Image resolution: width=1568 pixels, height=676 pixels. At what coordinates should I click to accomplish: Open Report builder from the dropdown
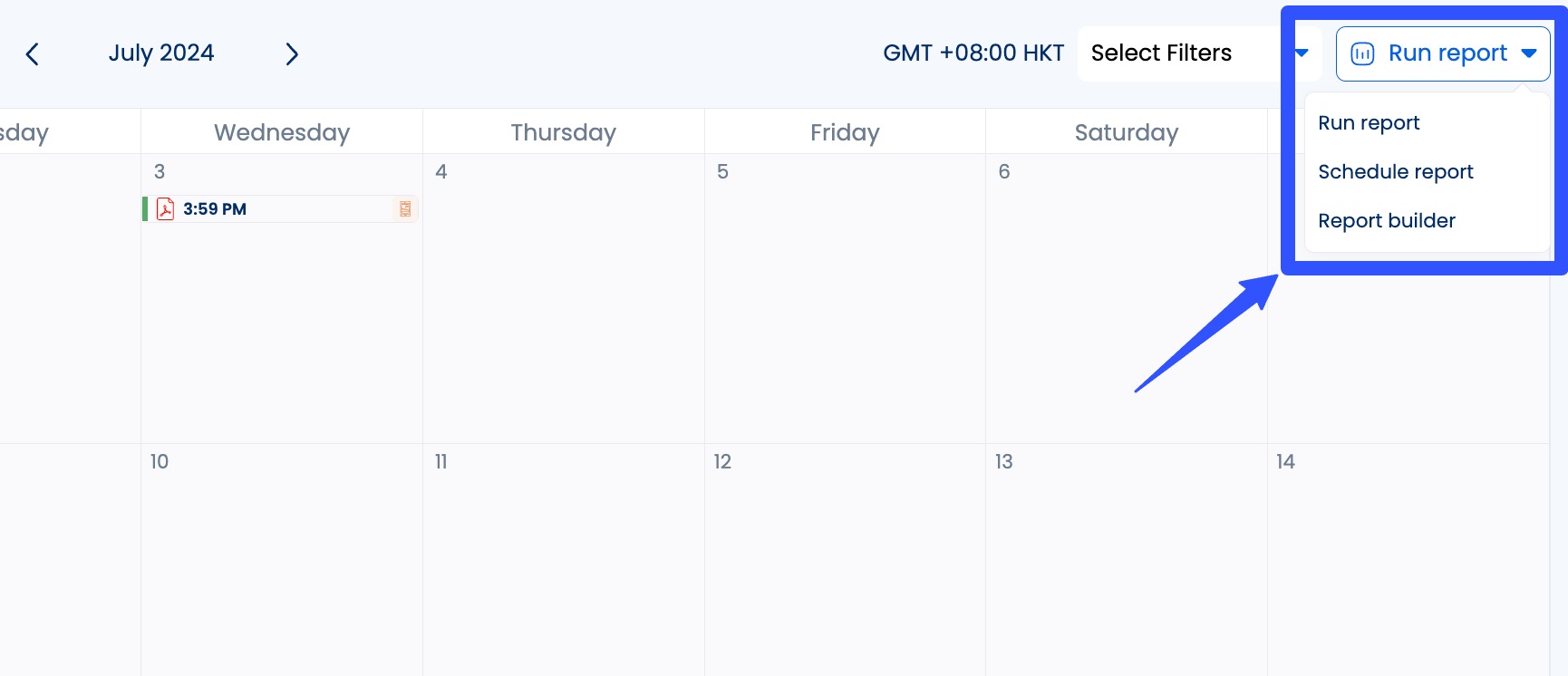[1387, 220]
